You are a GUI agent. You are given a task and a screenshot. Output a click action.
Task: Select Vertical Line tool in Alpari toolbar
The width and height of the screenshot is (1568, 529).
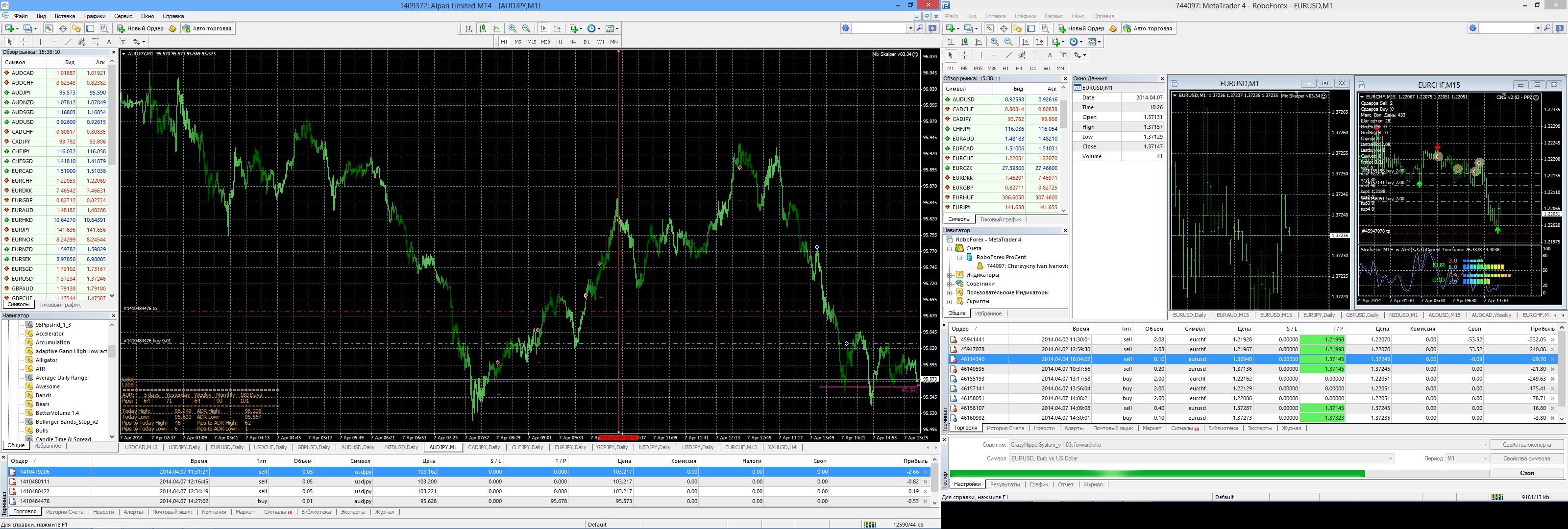40,42
